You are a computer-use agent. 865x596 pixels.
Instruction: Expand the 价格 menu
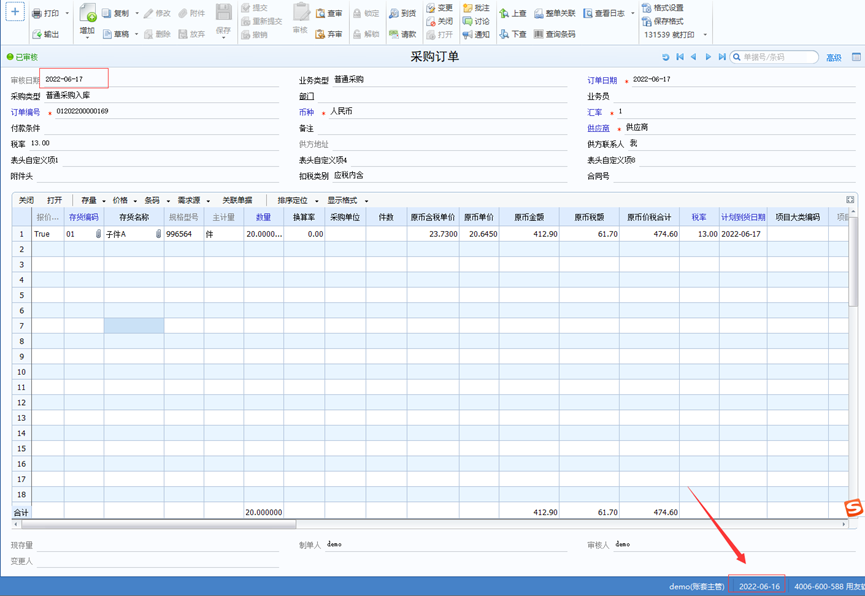(135, 201)
